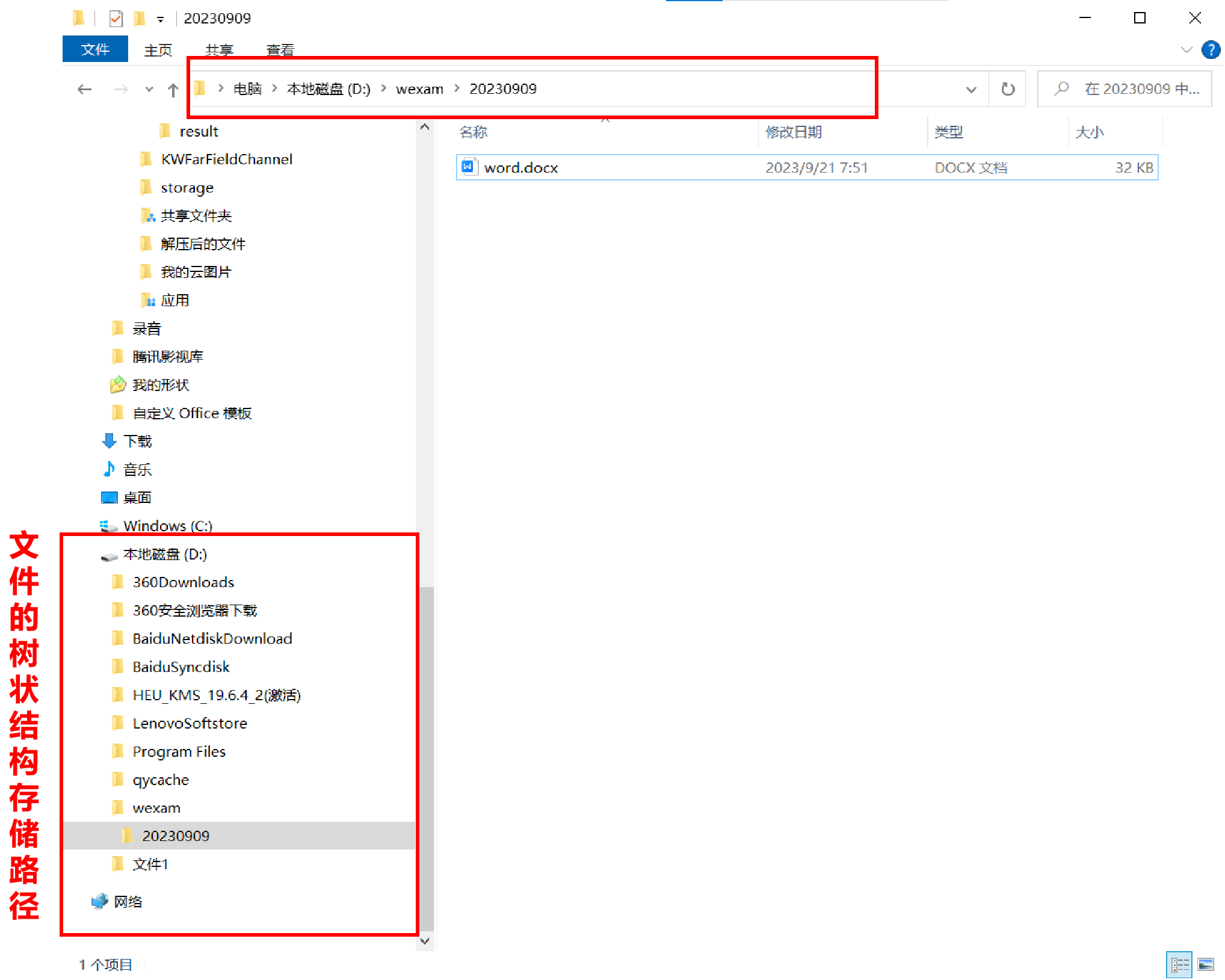Sort files by 修改日期 column header
Image resolution: width=1225 pixels, height=980 pixels.
coord(793,132)
